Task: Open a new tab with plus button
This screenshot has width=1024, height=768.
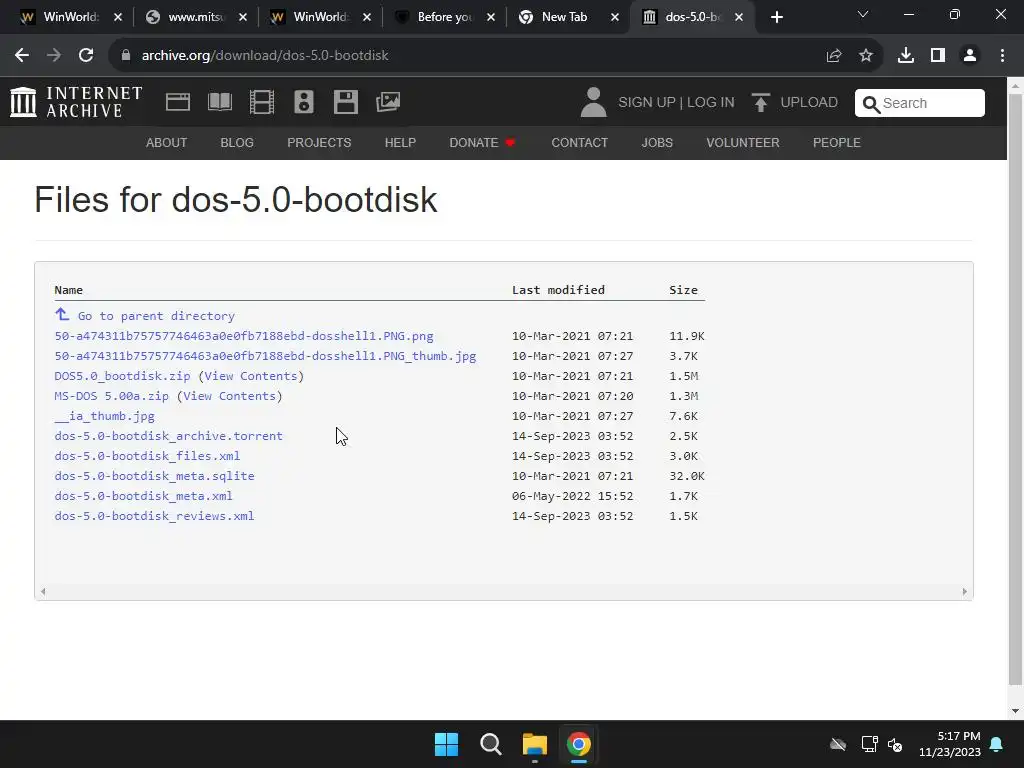Action: coord(776,18)
